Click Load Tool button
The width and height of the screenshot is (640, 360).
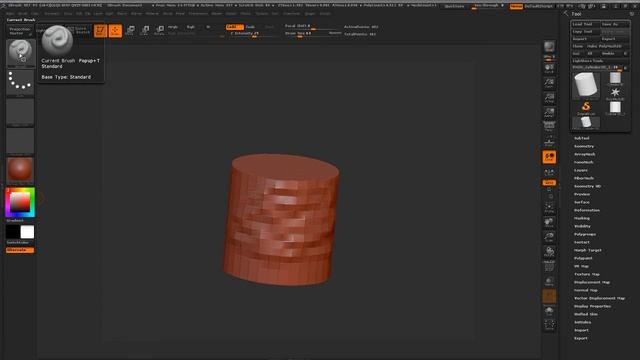click(585, 24)
